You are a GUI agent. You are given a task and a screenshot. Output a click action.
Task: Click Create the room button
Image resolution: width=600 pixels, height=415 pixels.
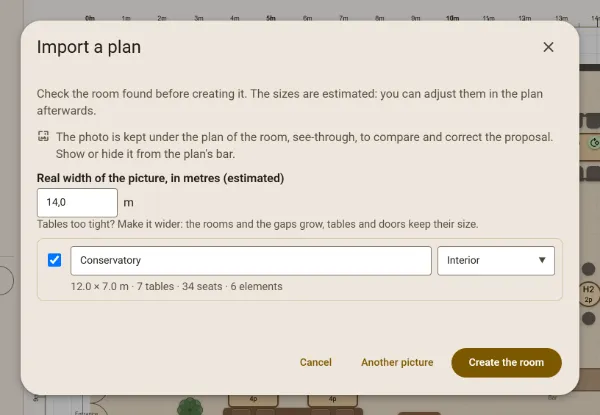coord(506,362)
